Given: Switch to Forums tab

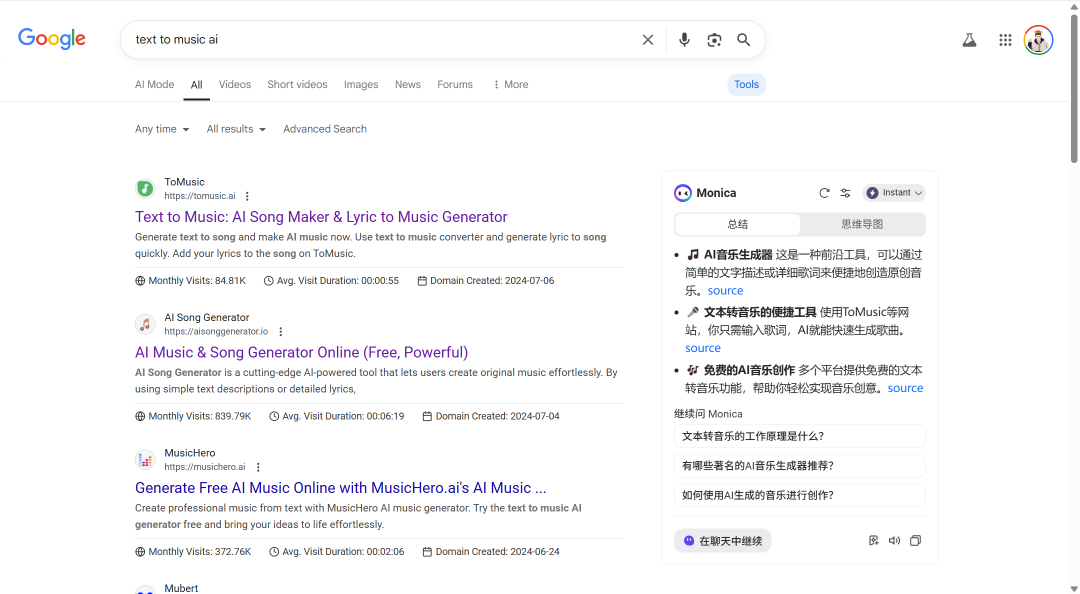Looking at the screenshot, I should click(x=455, y=84).
